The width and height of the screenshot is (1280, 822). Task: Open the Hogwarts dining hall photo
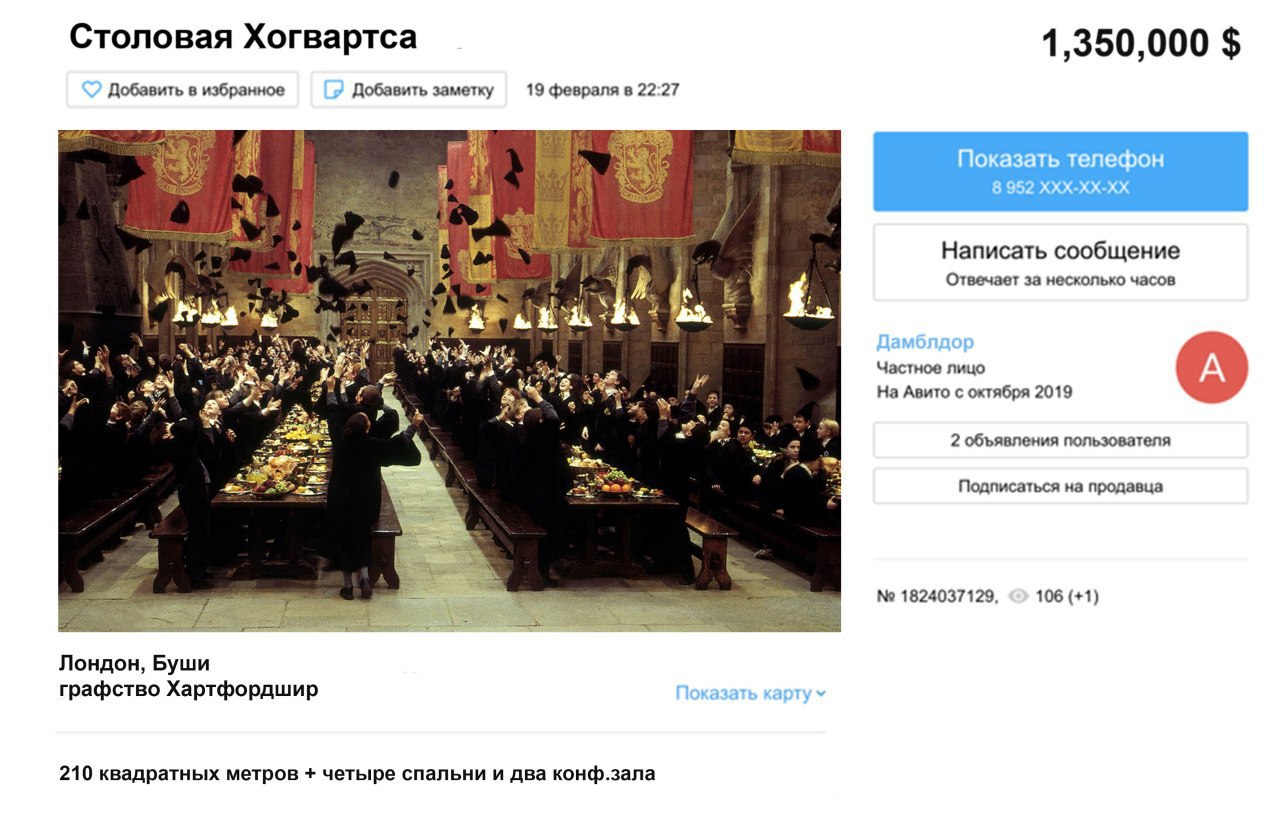point(449,381)
